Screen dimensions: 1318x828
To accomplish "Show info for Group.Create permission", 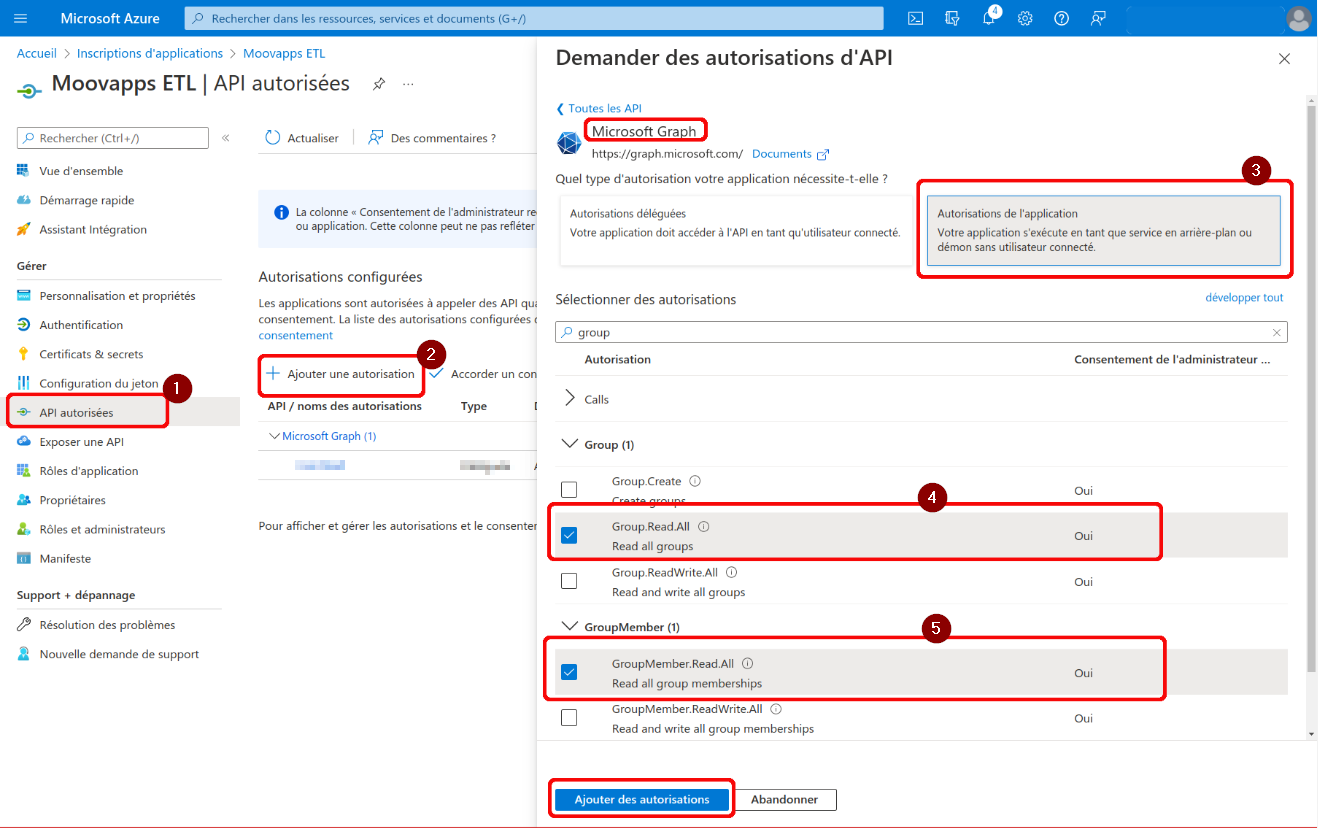I will [695, 481].
